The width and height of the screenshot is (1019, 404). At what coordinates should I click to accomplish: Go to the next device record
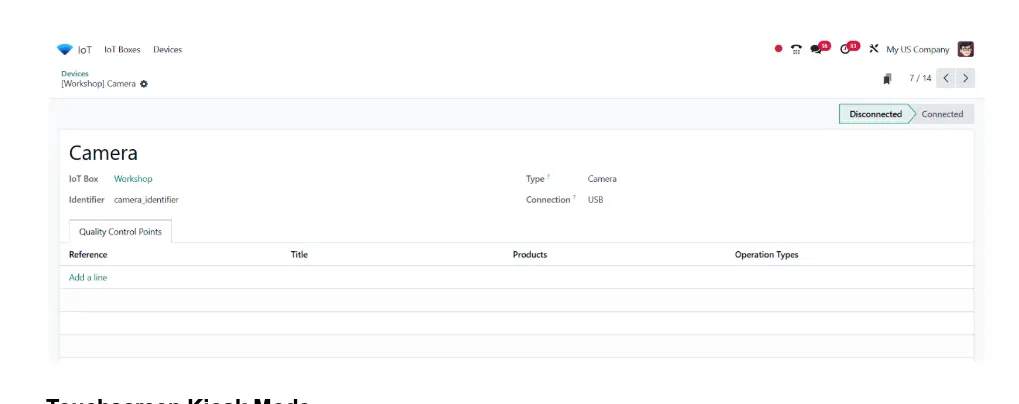tap(965, 78)
